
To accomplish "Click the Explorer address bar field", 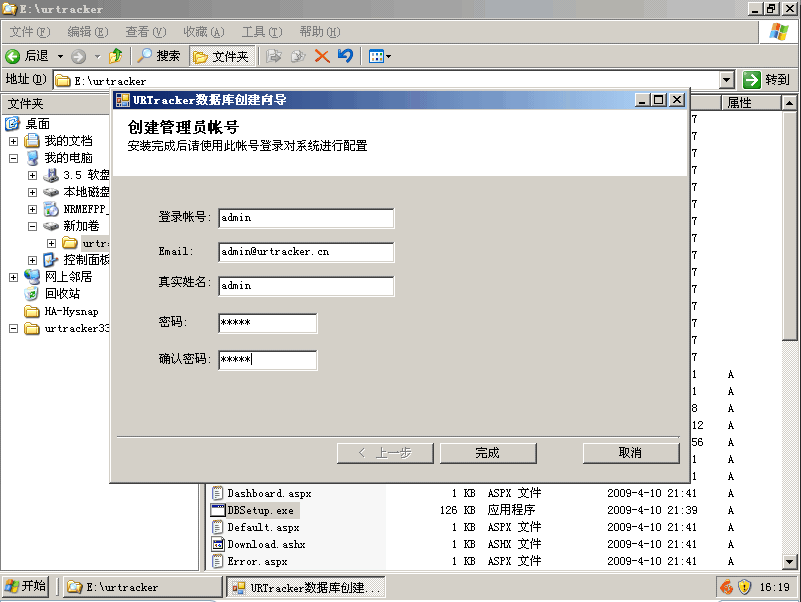I will pyautogui.click(x=387, y=80).
